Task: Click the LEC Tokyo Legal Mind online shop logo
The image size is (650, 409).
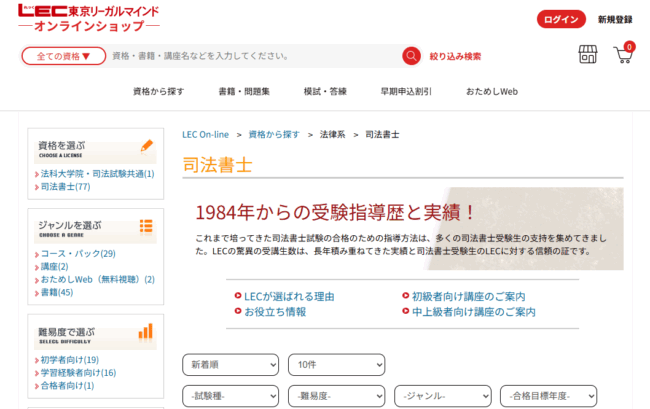Action: [89, 18]
